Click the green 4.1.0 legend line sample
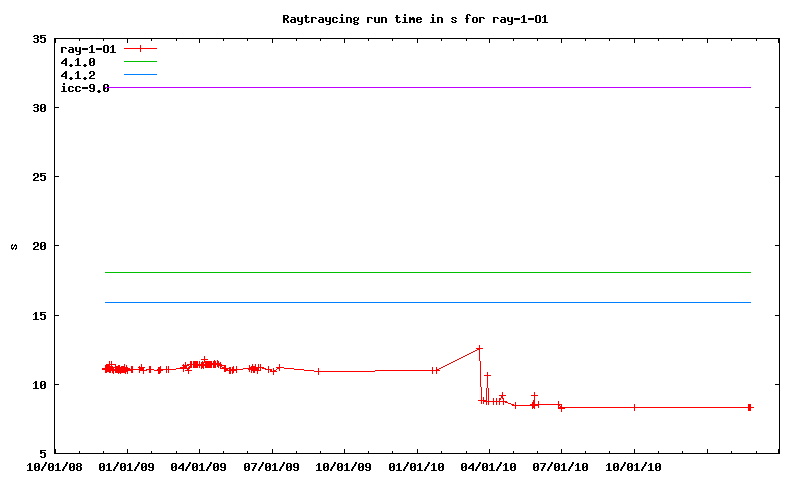 (x=141, y=61)
